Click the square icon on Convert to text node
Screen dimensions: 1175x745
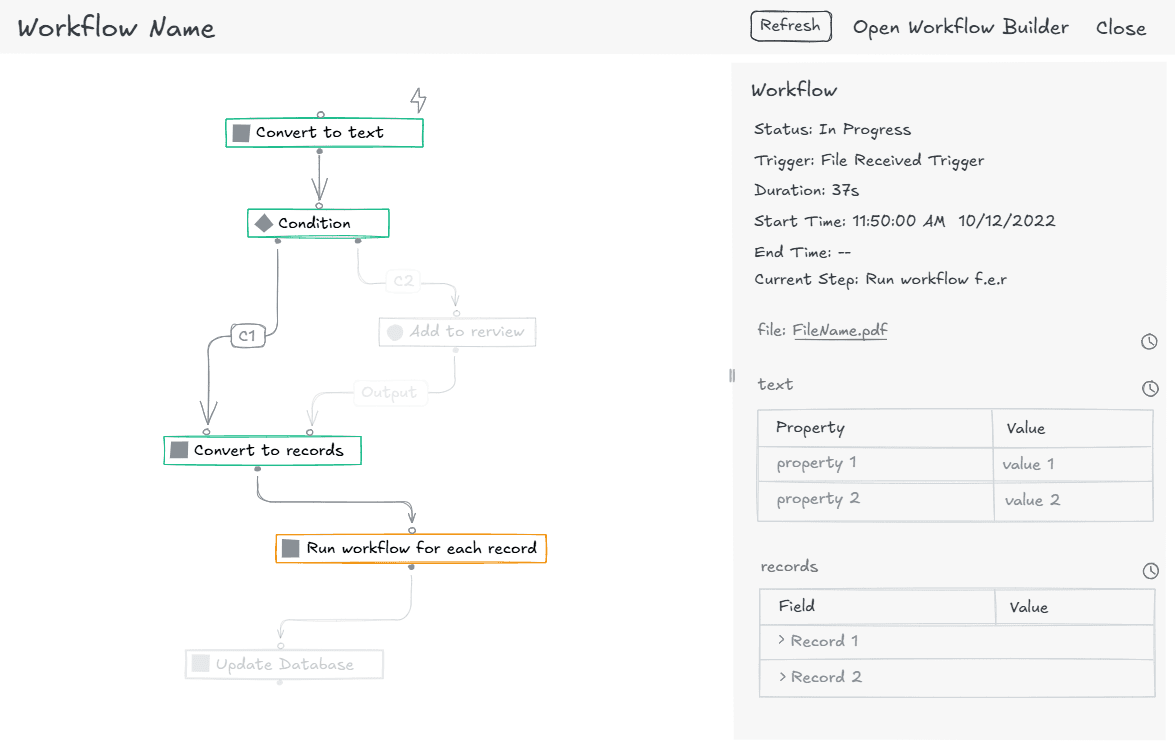tap(241, 133)
